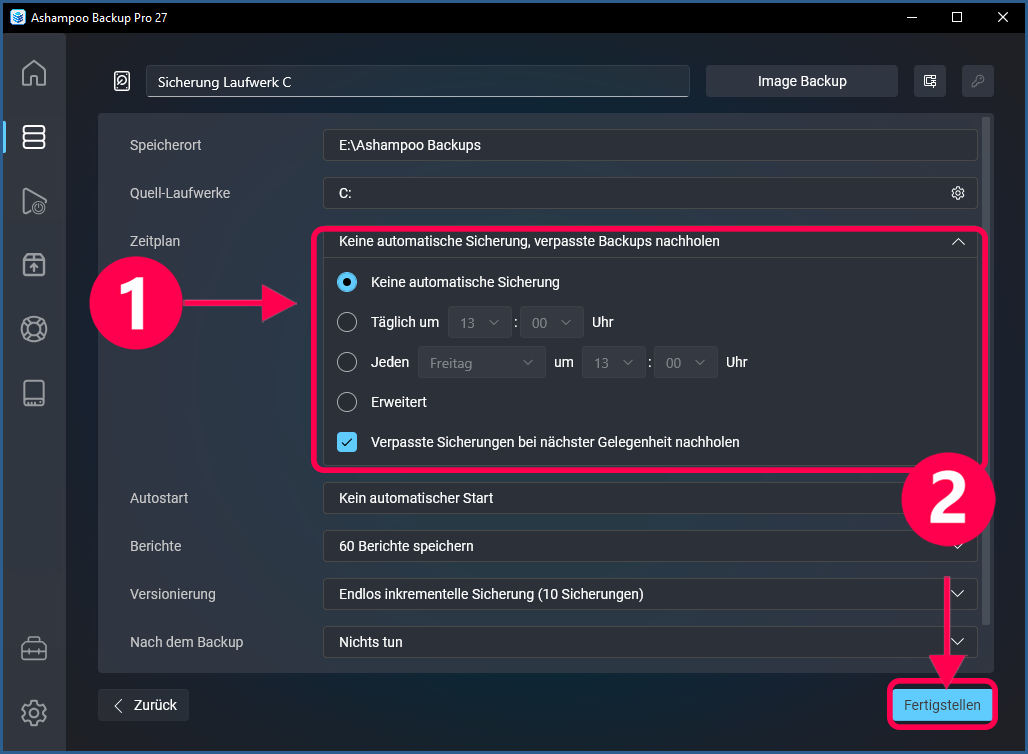Click the Image Backup button
This screenshot has height=754, width=1028.
coord(802,81)
